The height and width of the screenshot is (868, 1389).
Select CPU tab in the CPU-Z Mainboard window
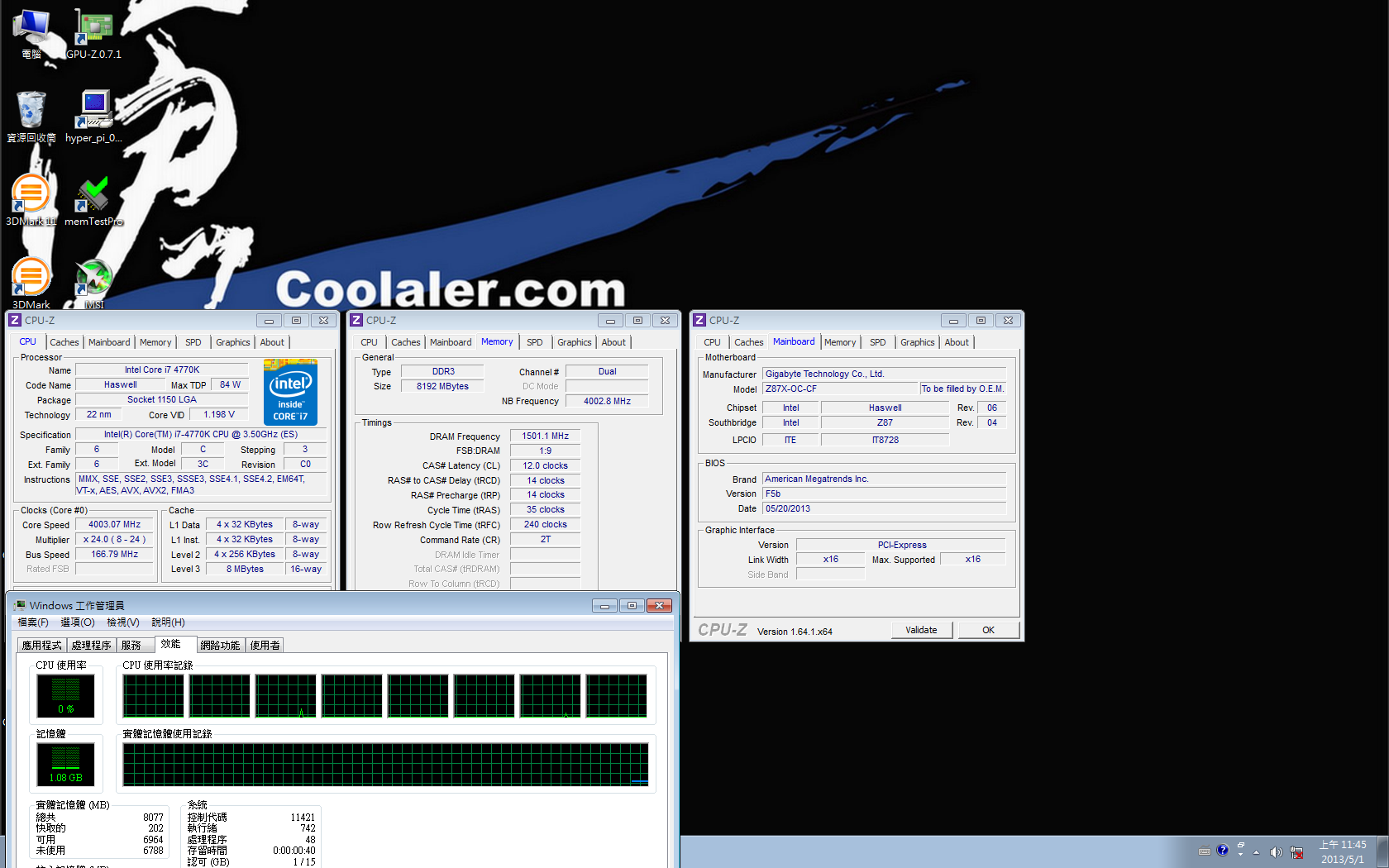(x=712, y=342)
